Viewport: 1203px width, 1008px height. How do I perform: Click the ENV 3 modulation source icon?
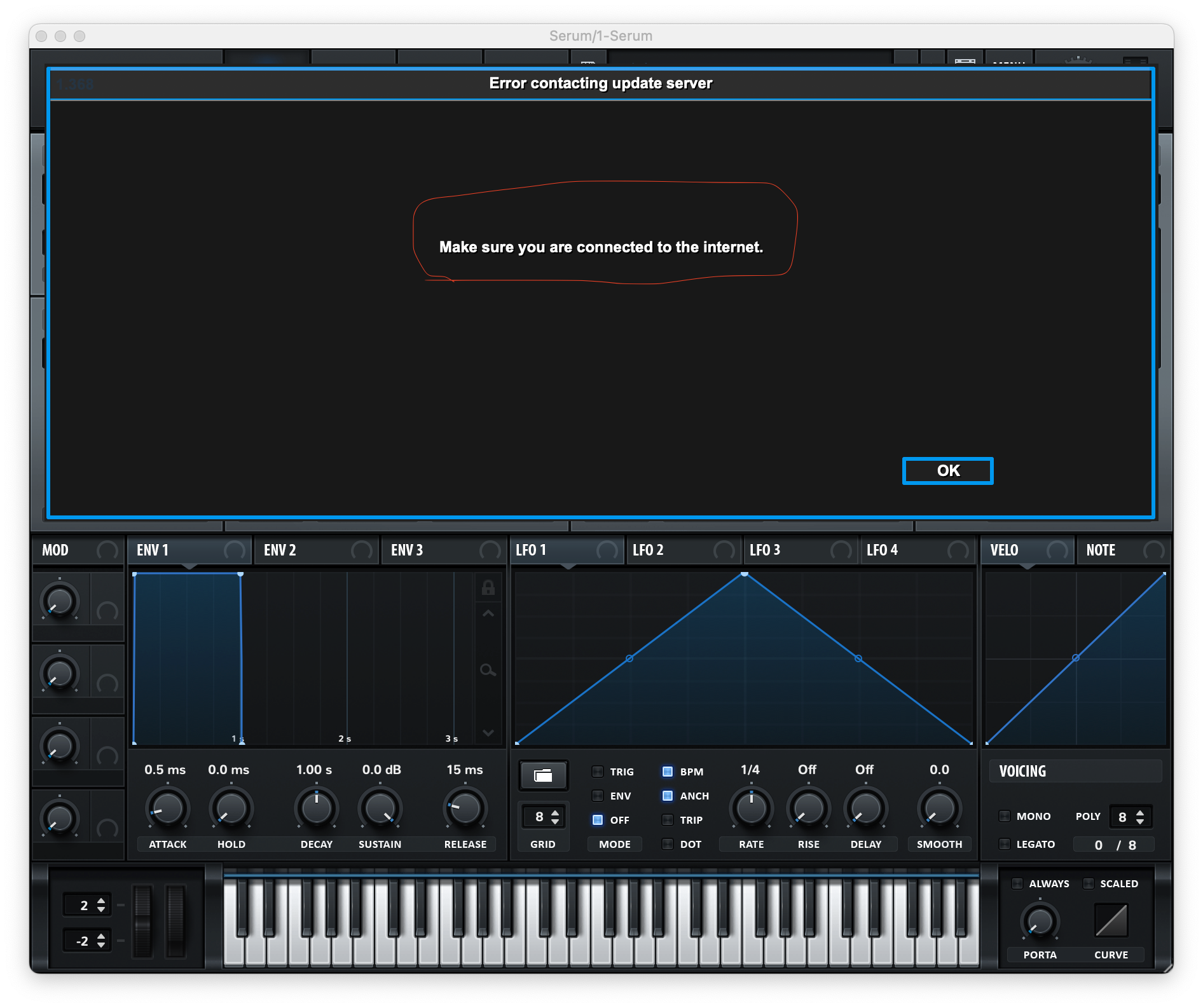coord(490,550)
